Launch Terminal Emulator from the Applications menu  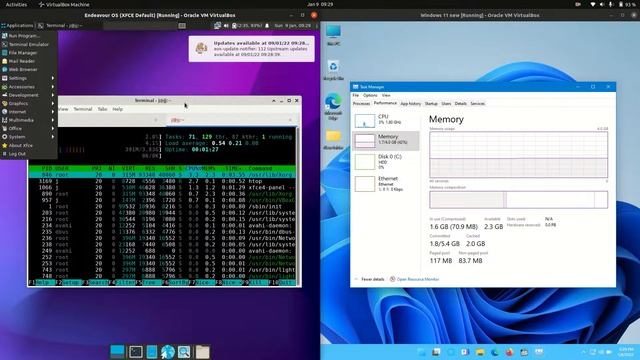tap(29, 44)
